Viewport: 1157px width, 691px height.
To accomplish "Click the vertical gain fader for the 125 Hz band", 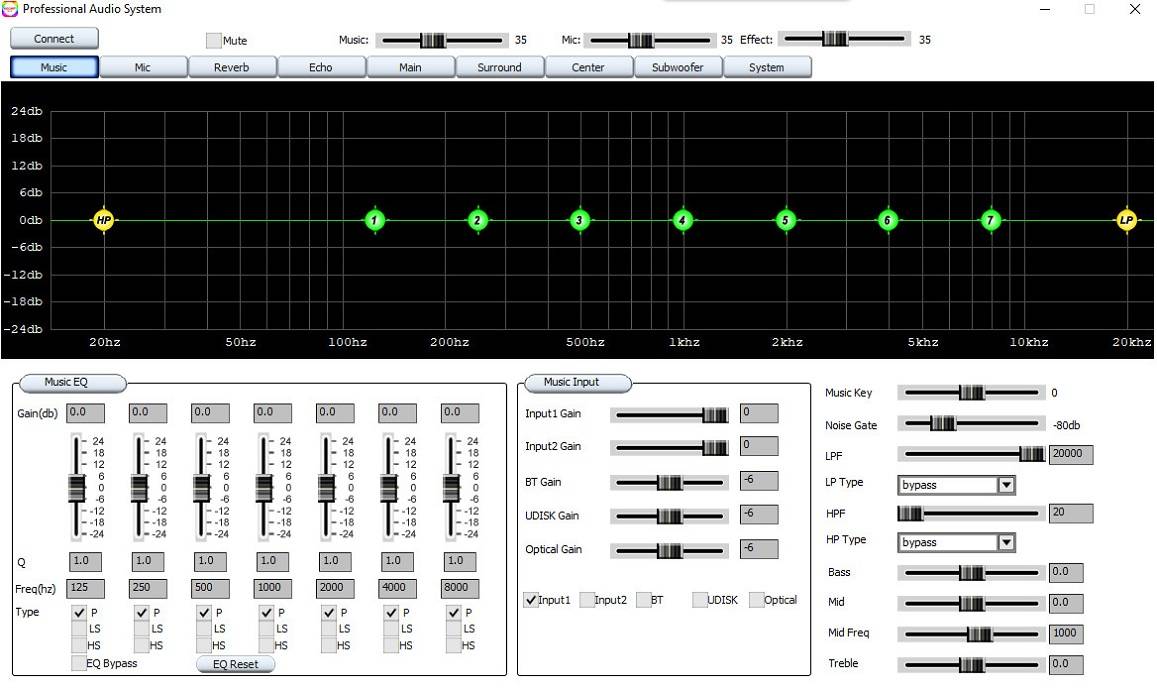I will pos(77,487).
